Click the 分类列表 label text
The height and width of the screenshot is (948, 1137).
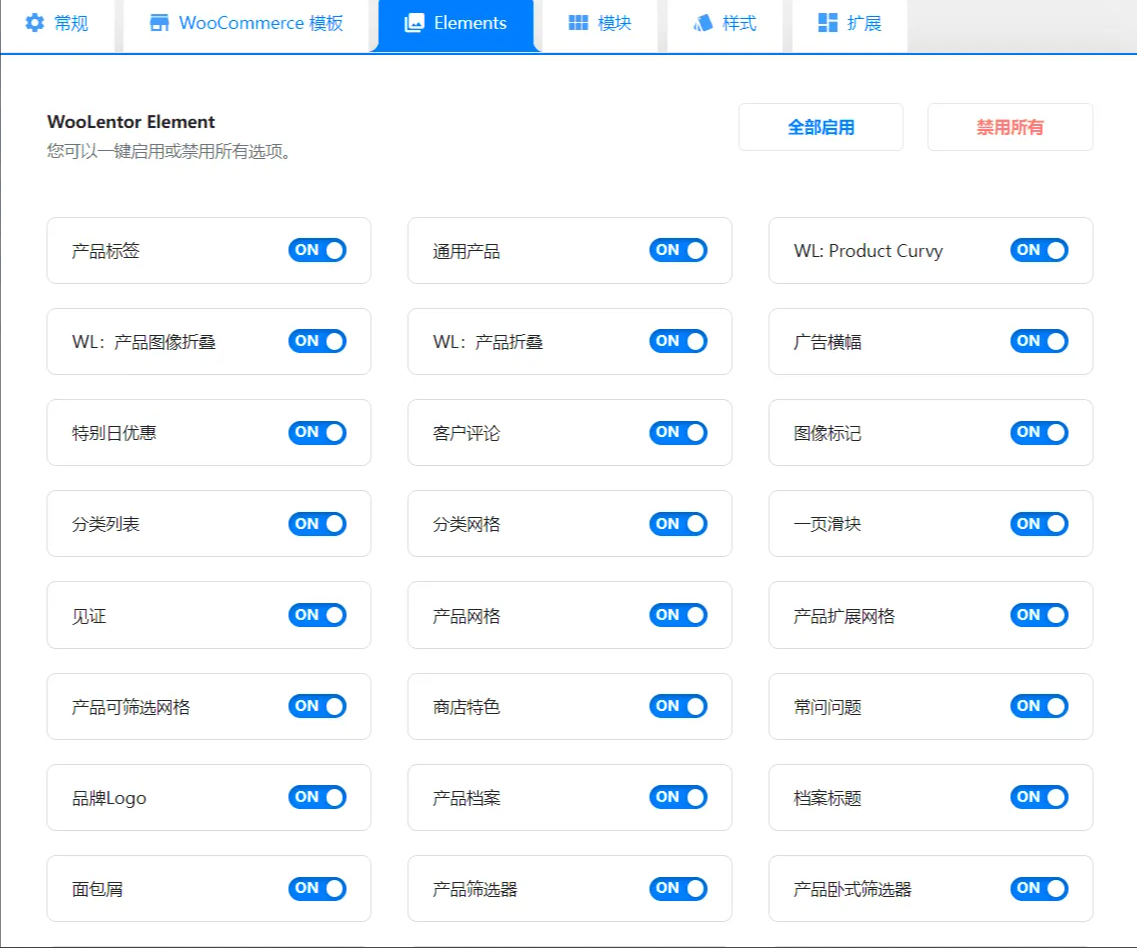coord(106,524)
